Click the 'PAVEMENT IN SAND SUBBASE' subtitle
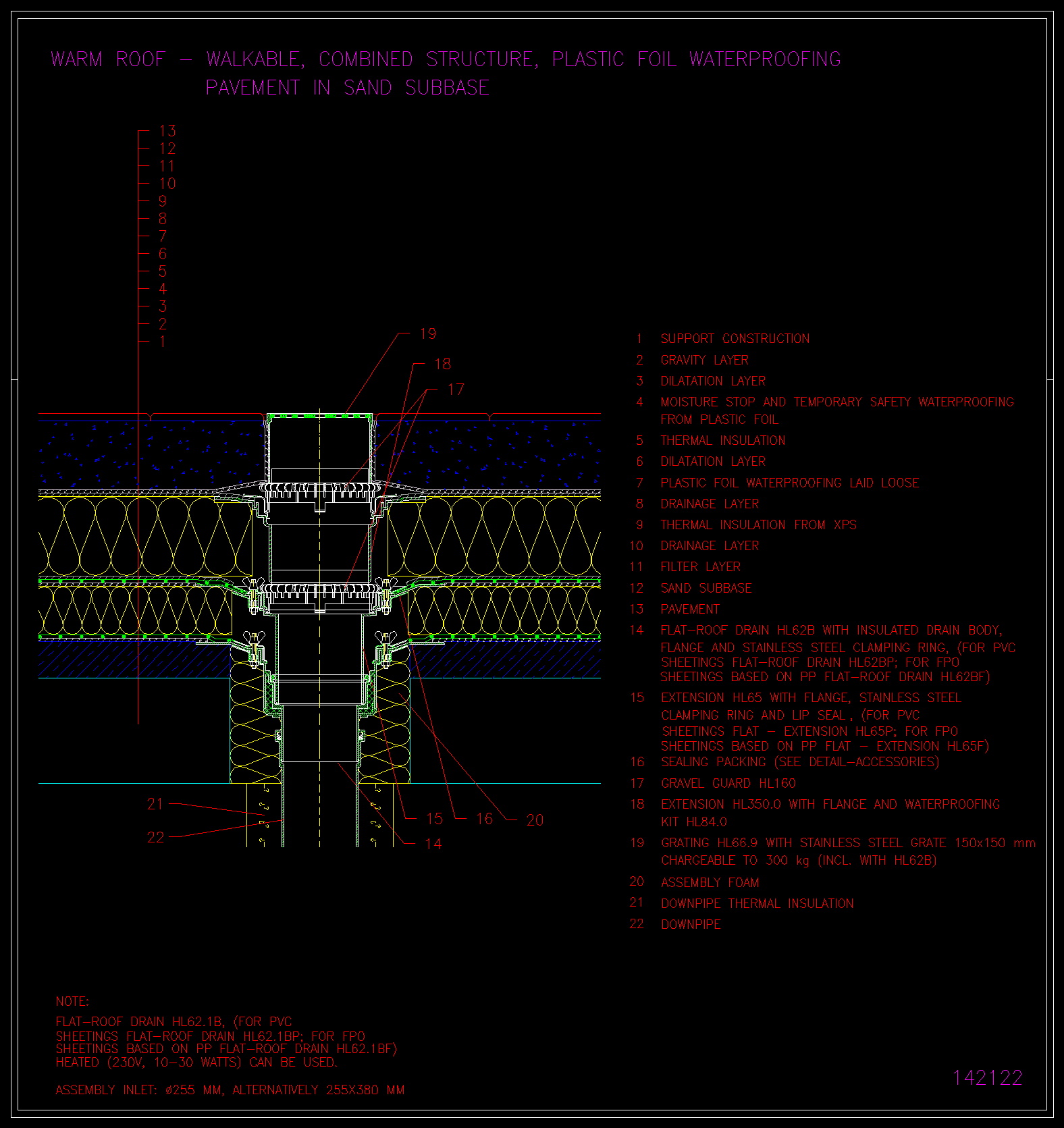The height and width of the screenshot is (1128, 1064). [x=348, y=88]
